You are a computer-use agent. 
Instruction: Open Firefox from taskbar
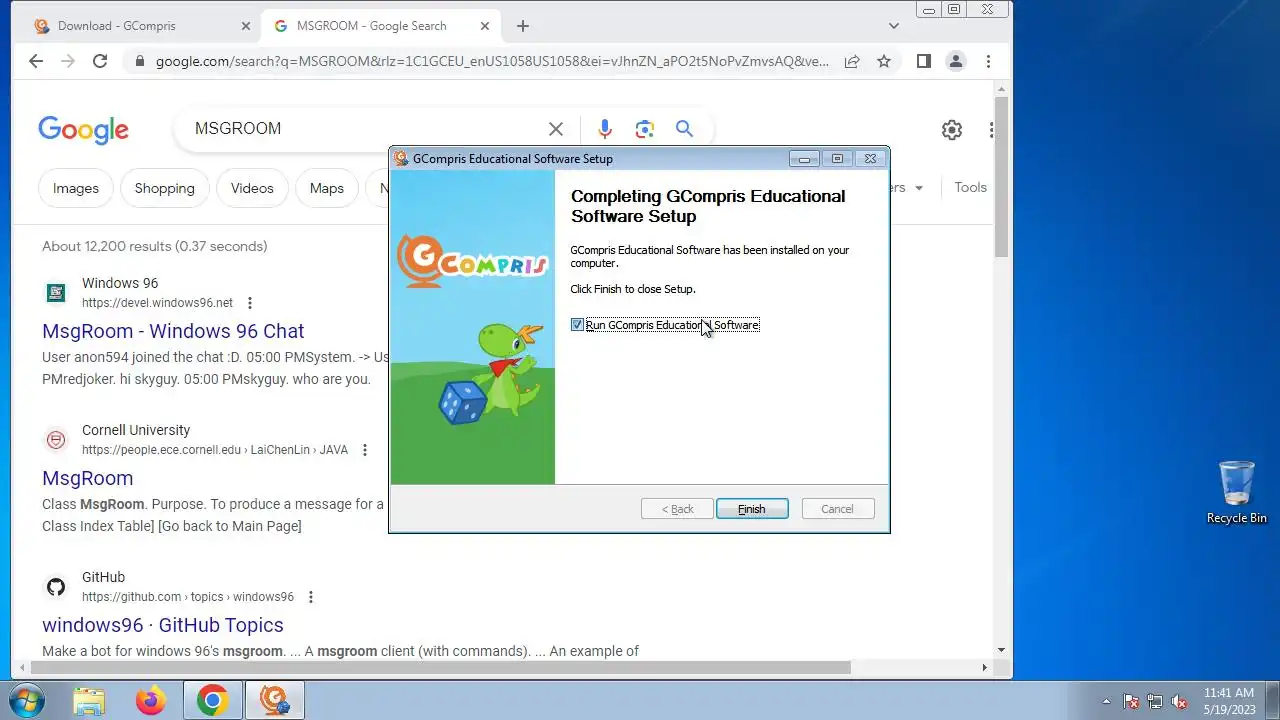pos(151,700)
